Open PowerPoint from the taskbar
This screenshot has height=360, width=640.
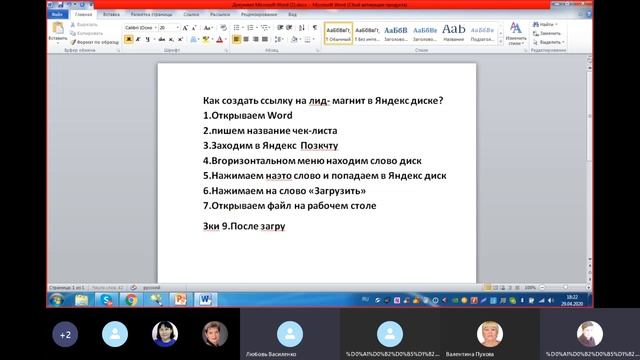(x=180, y=300)
